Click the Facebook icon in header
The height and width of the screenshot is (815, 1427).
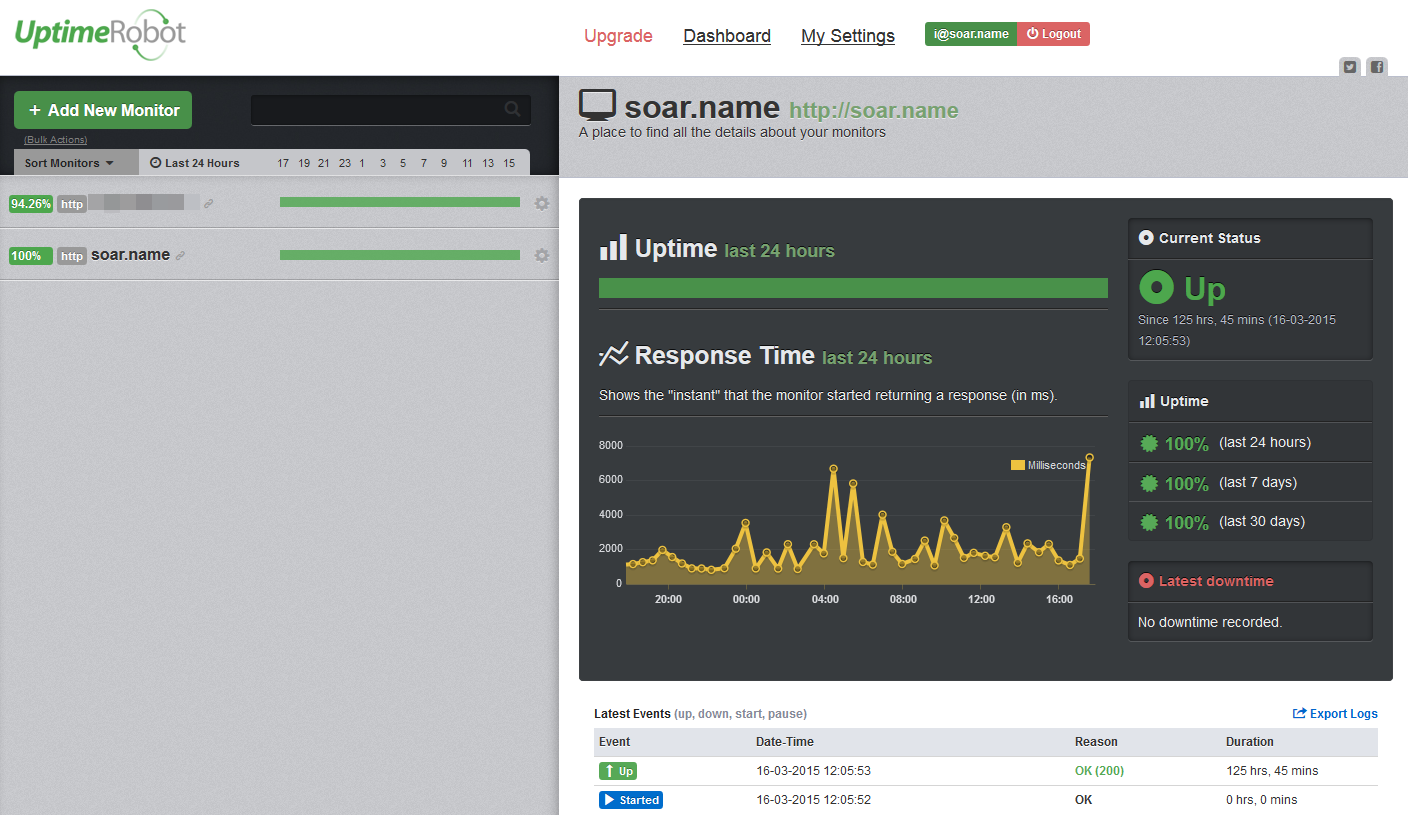tap(1377, 67)
